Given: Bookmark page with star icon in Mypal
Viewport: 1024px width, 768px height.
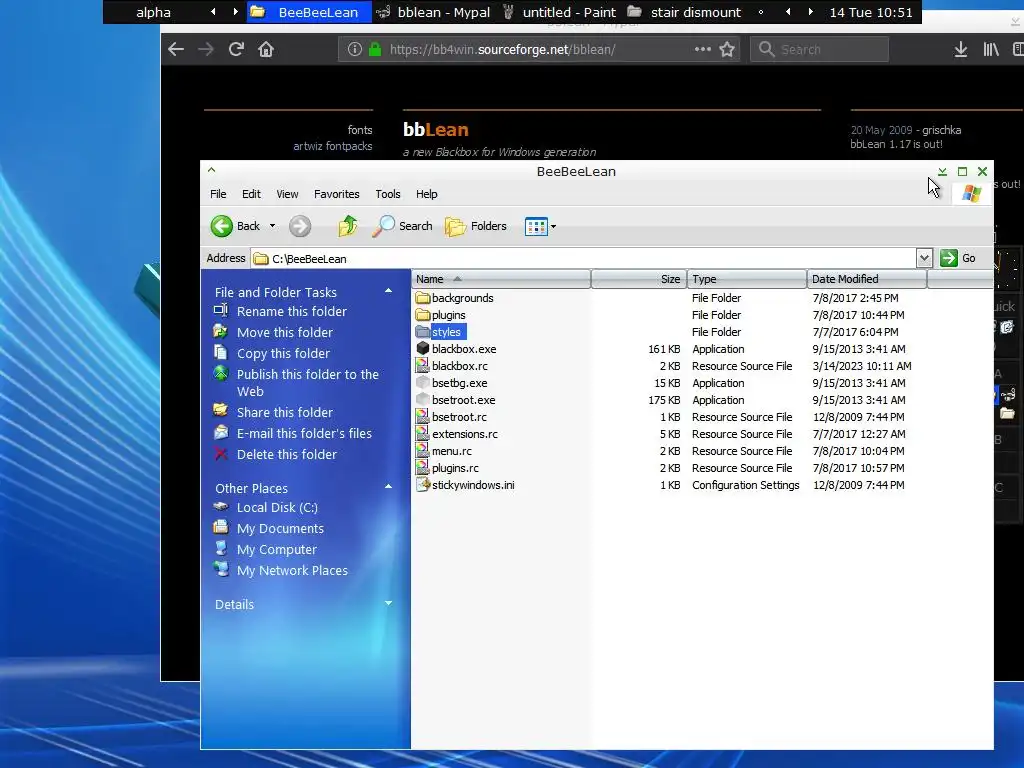Looking at the screenshot, I should click(x=727, y=49).
